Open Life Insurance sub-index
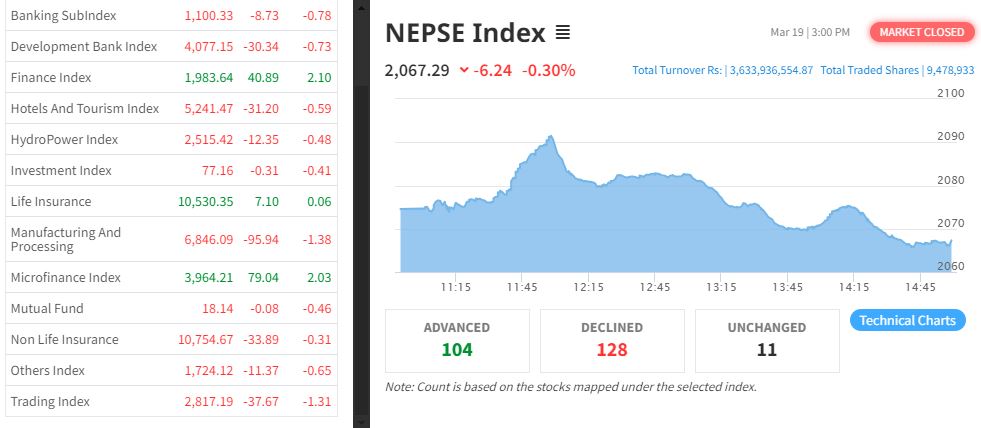The width and height of the screenshot is (981, 428). point(50,201)
